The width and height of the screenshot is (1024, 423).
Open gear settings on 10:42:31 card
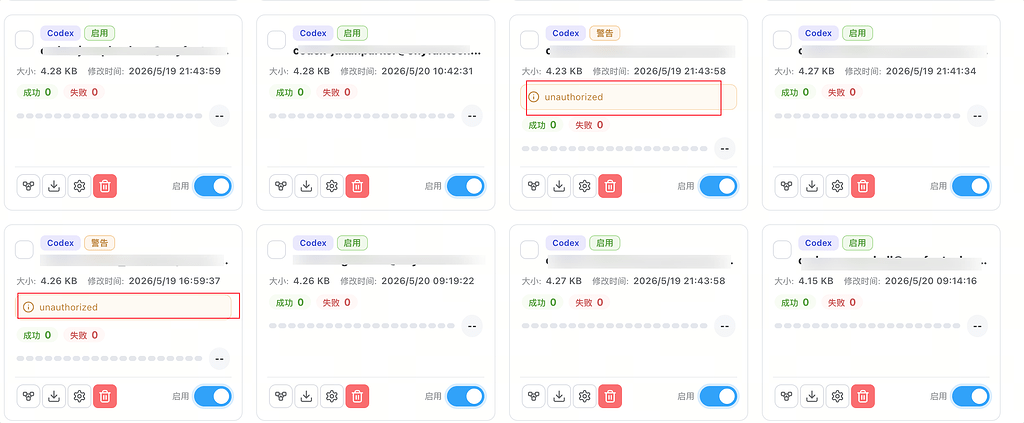(x=332, y=186)
